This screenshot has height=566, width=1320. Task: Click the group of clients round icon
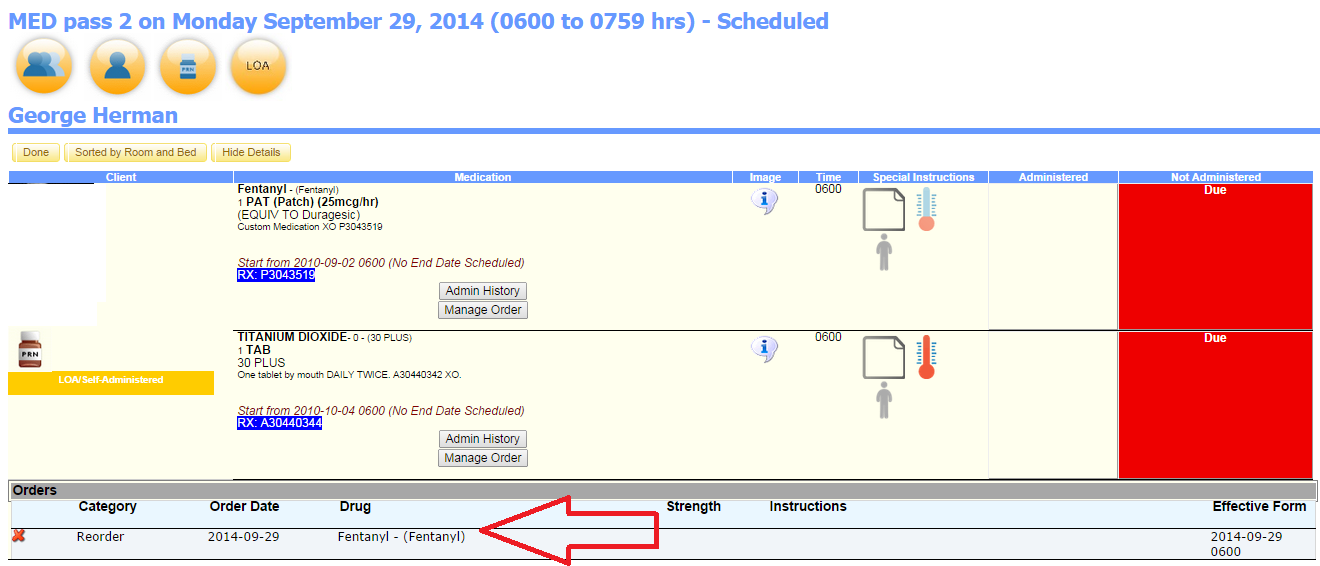45,66
